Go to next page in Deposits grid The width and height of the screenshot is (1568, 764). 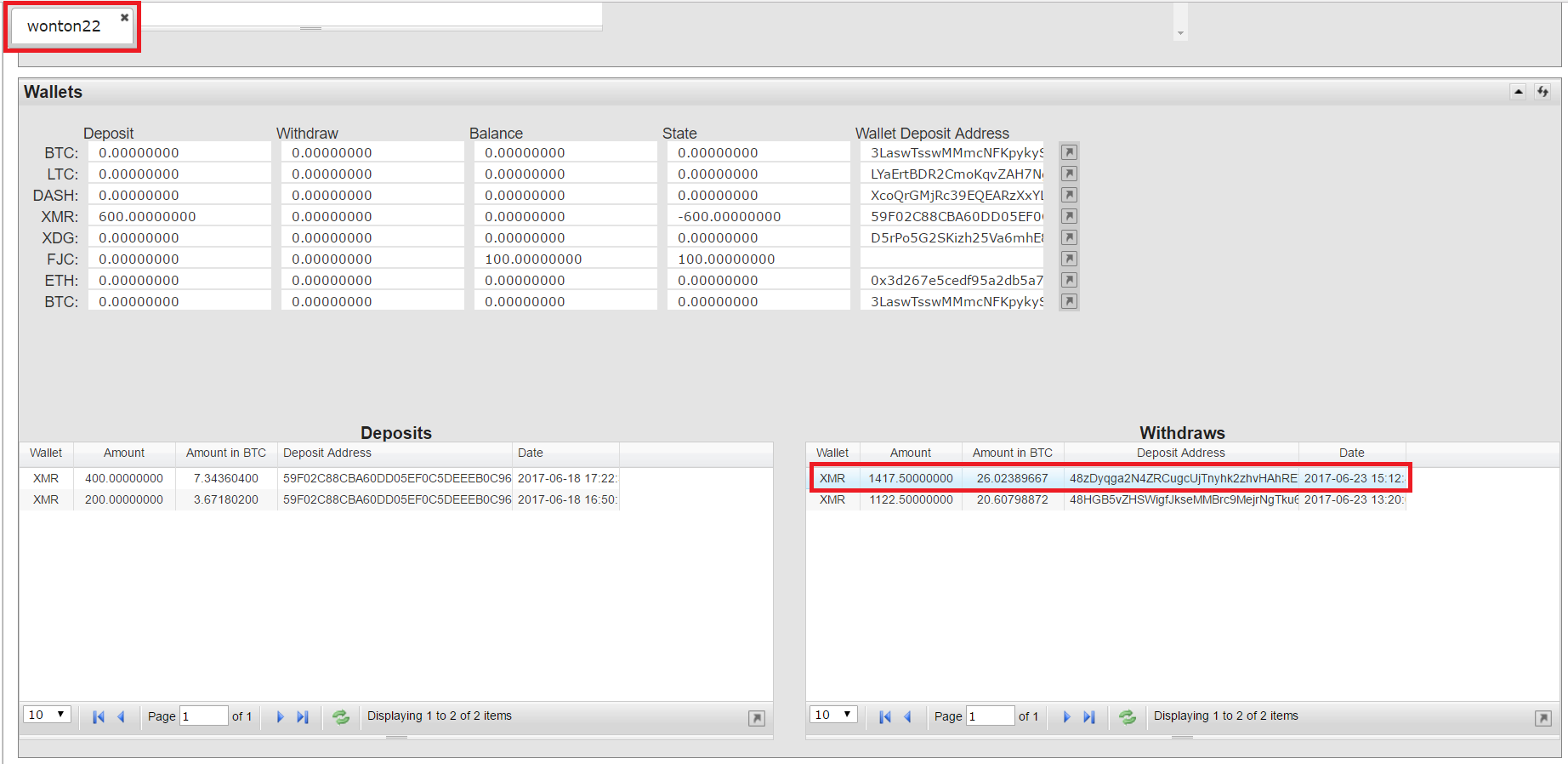[x=281, y=716]
